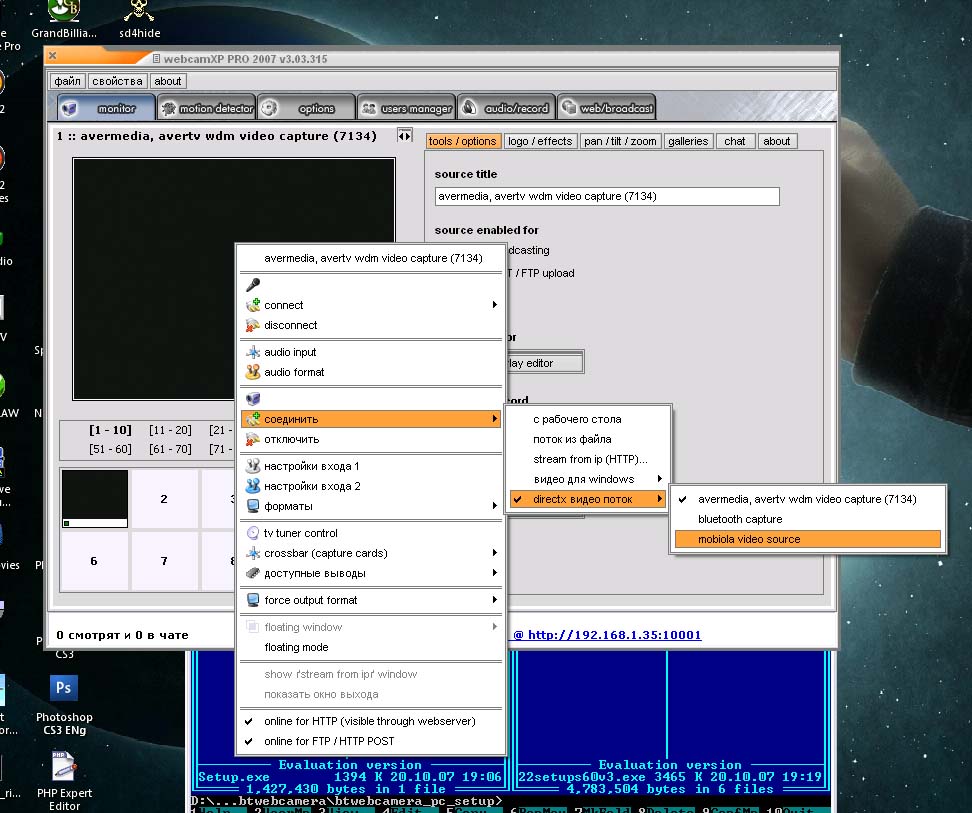Switch to the web/broadcast tab
The width and height of the screenshot is (972, 813).
pyautogui.click(x=607, y=108)
